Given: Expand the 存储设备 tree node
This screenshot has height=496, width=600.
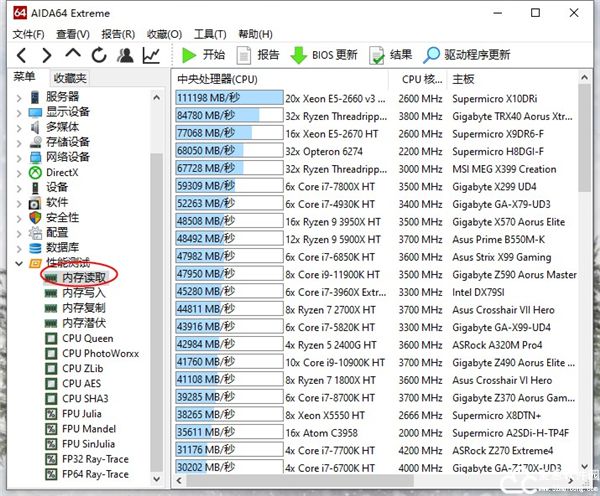Looking at the screenshot, I should (x=19, y=143).
